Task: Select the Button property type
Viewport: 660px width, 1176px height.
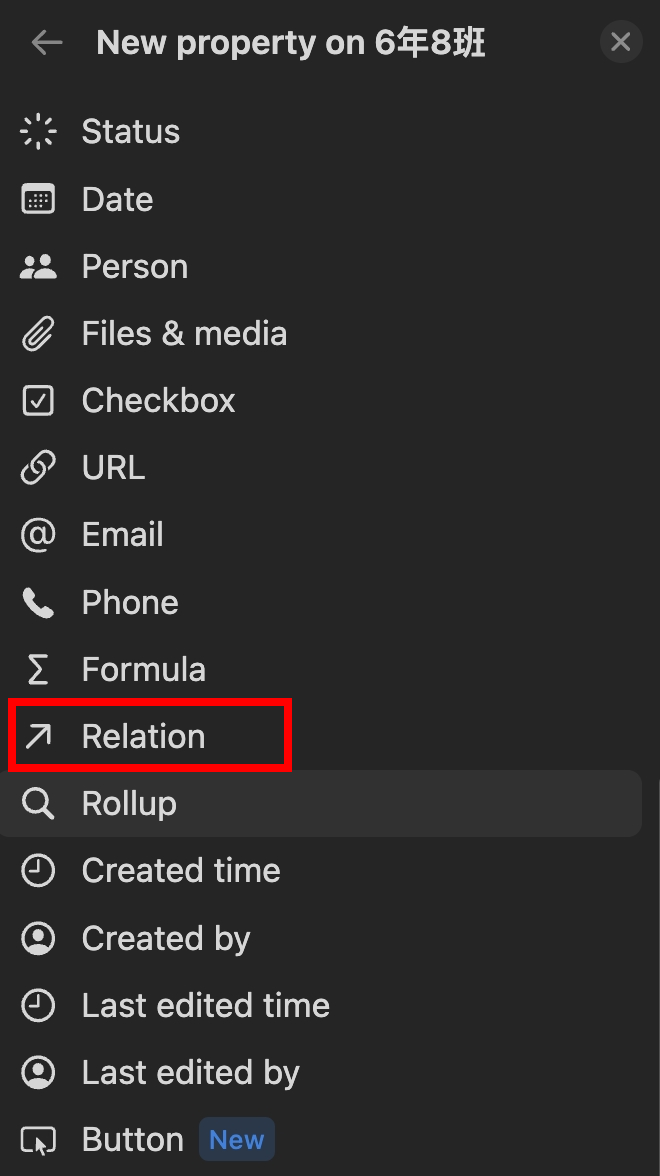Action: [132, 1140]
